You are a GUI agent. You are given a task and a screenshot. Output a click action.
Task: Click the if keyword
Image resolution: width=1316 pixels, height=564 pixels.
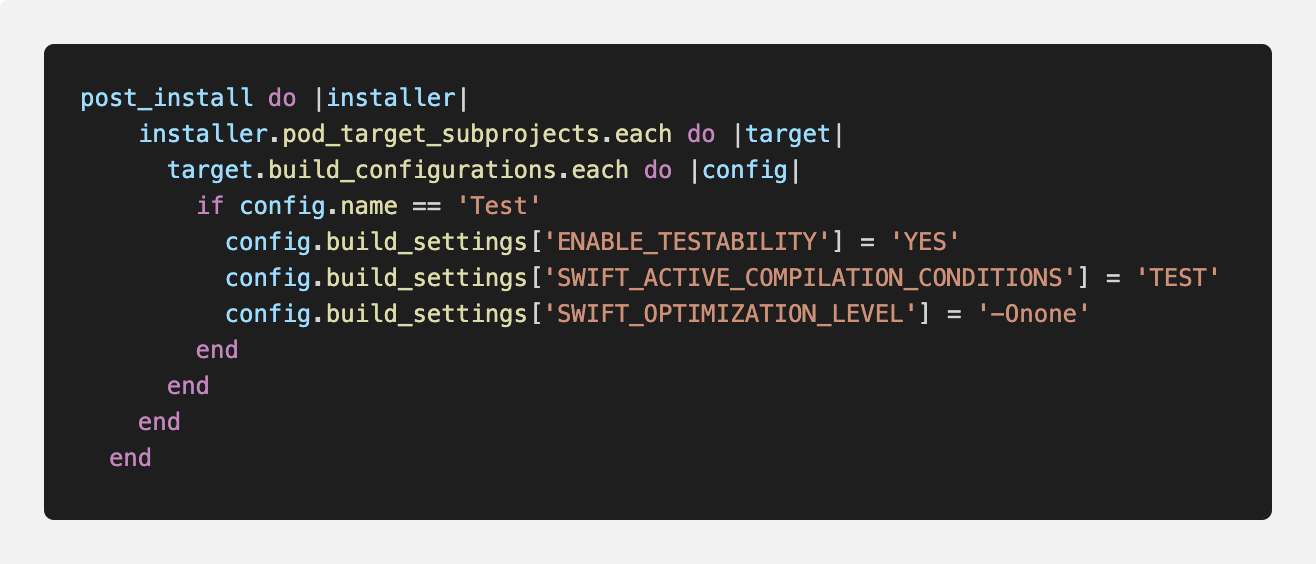coord(210,206)
